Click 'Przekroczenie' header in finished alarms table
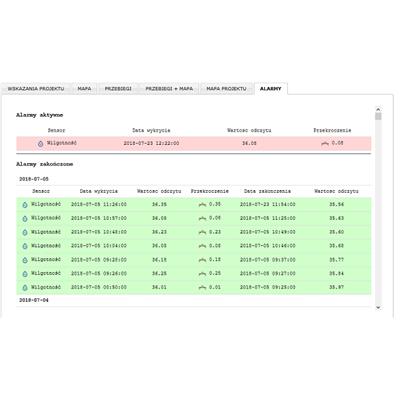400x400 pixels. pyautogui.click(x=210, y=191)
